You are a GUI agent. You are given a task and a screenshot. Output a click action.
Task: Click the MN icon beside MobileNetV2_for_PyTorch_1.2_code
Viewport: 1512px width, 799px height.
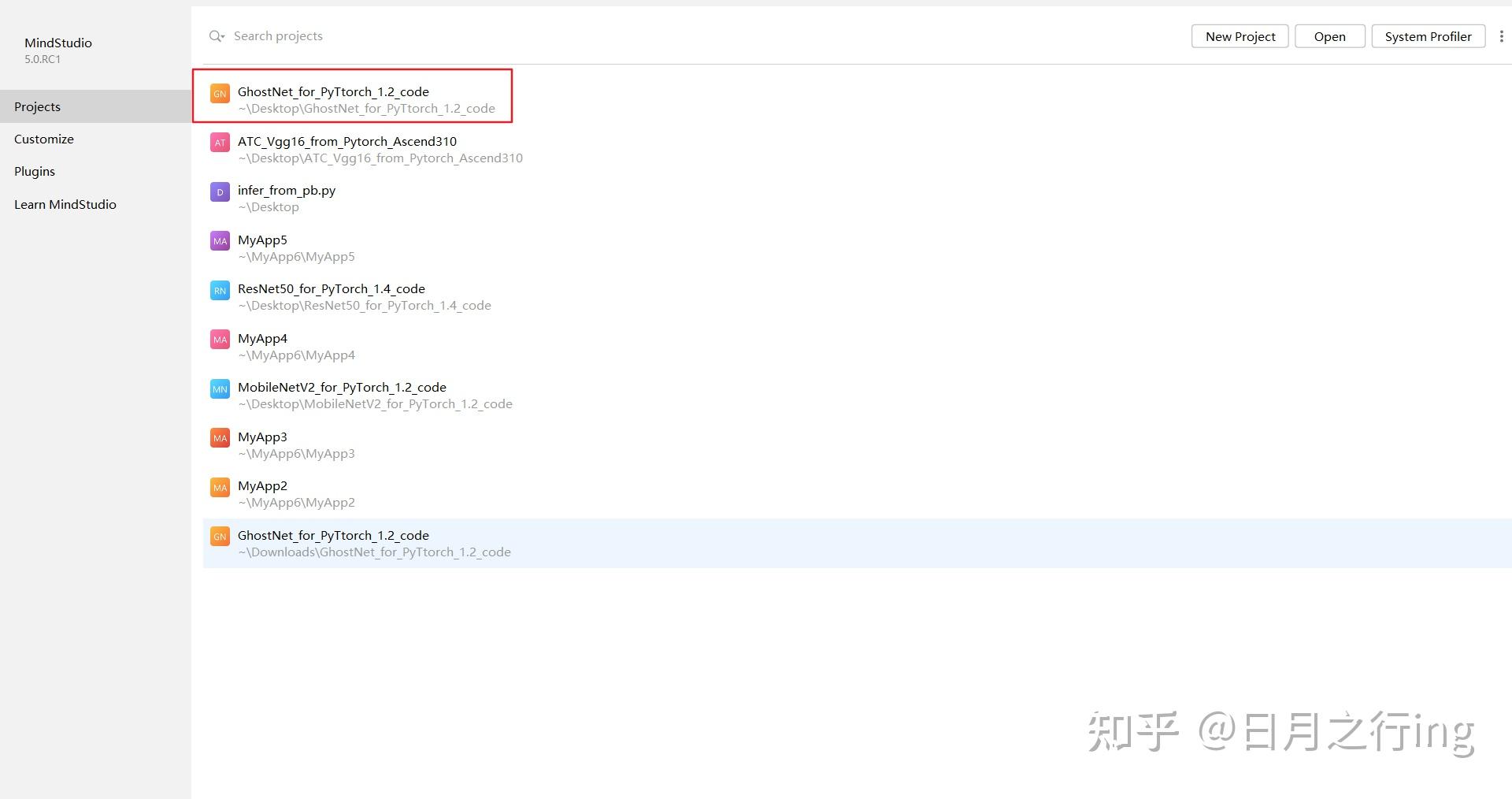tap(220, 388)
